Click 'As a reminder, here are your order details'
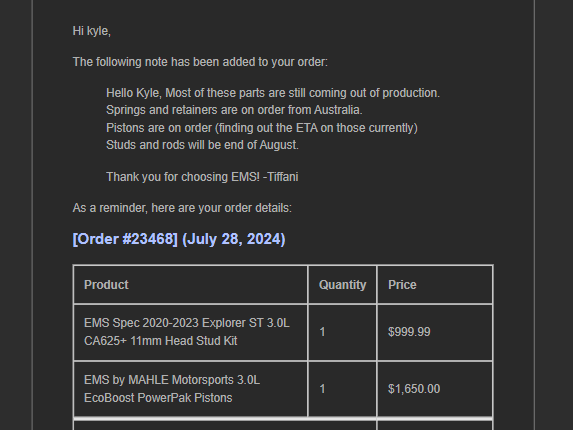 (182, 208)
